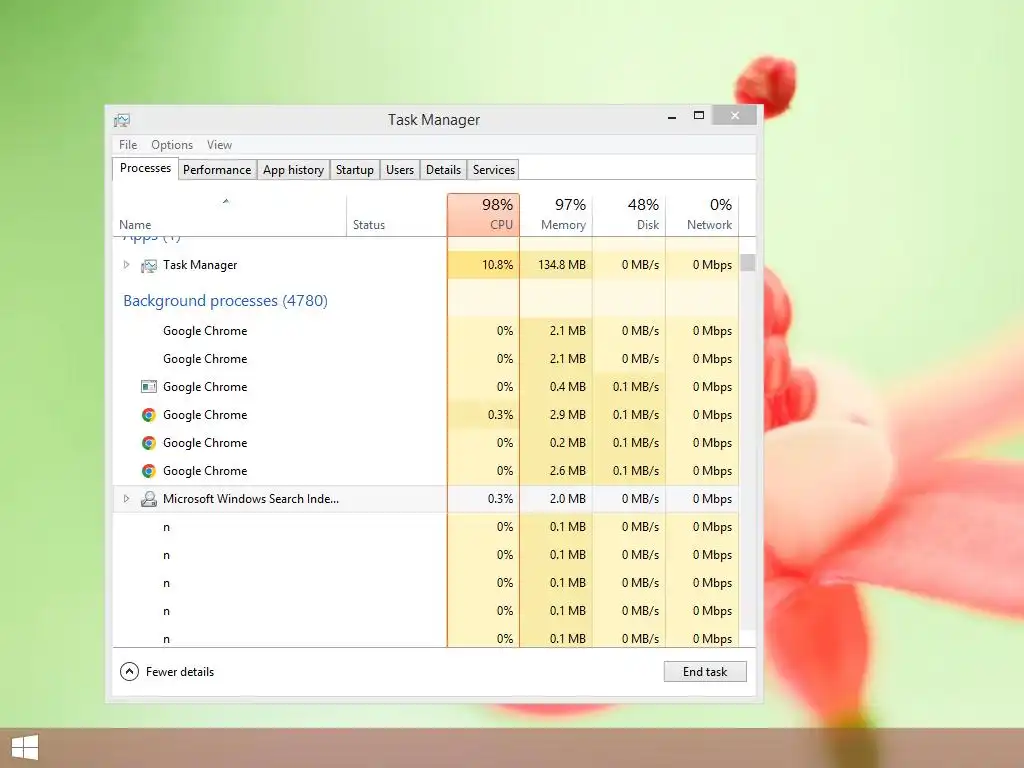Image resolution: width=1024 pixels, height=768 pixels.
Task: Click the Task Manager title bar icon
Action: coord(122,120)
